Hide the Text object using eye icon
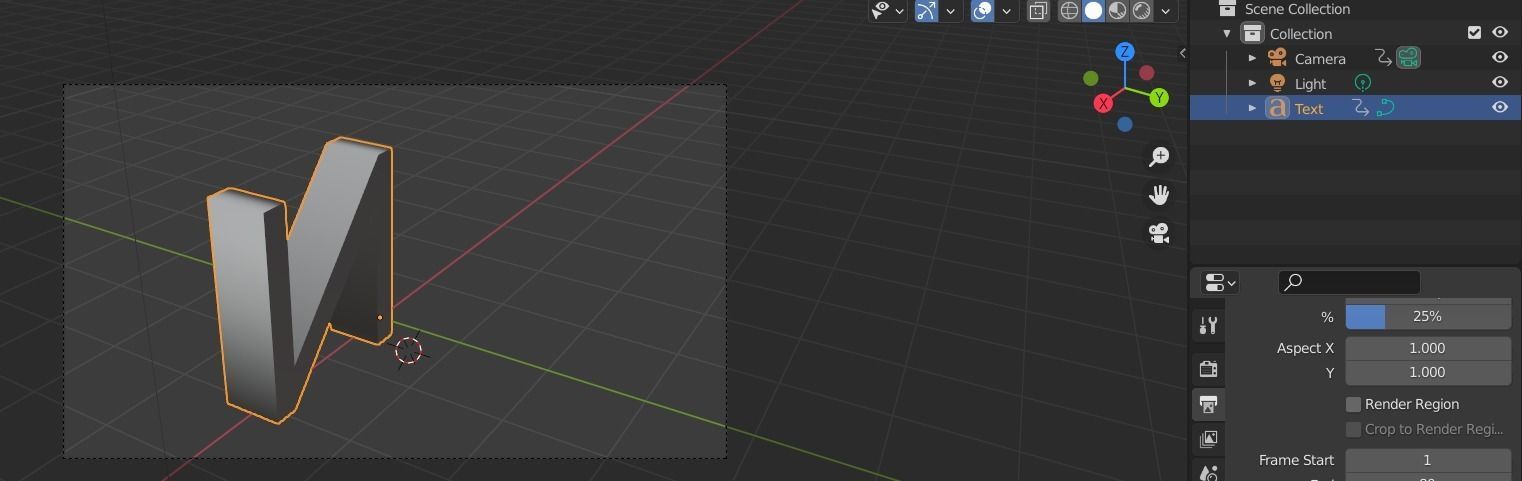Image resolution: width=1522 pixels, height=481 pixels. 1500,108
